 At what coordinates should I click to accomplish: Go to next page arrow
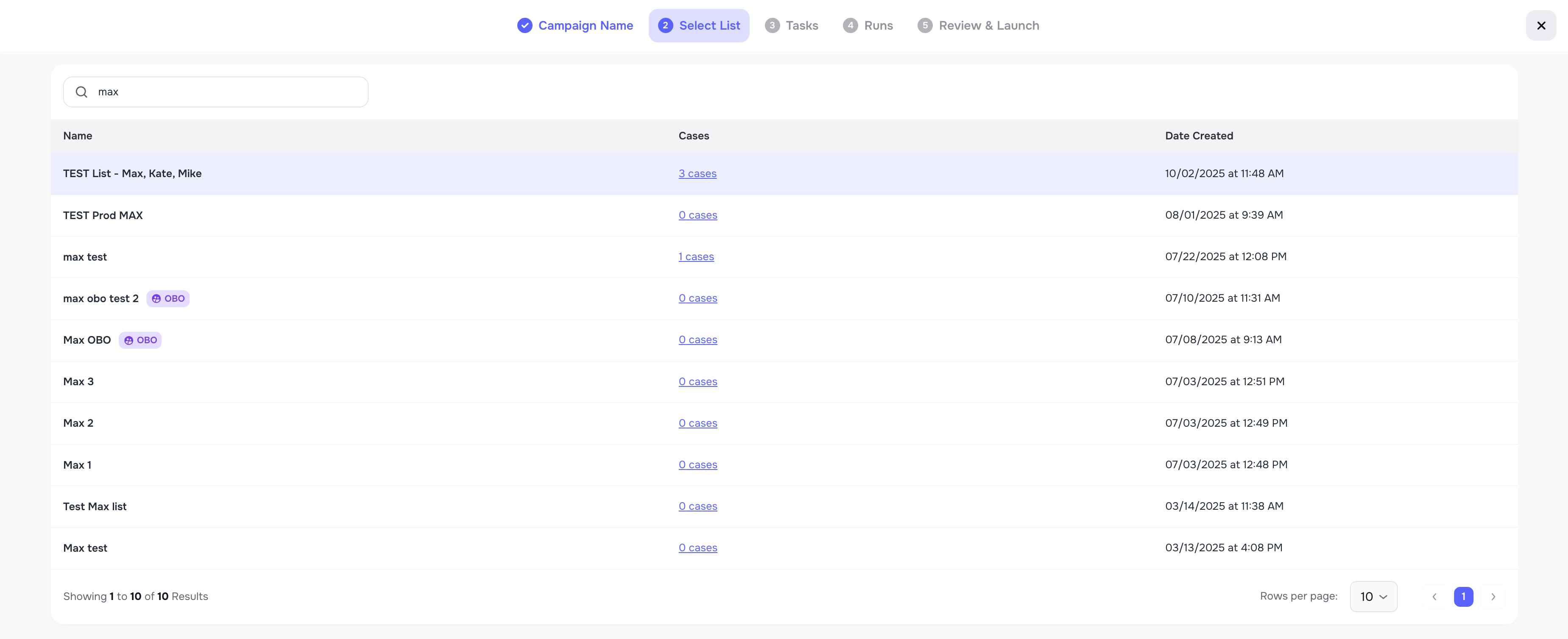(x=1493, y=596)
